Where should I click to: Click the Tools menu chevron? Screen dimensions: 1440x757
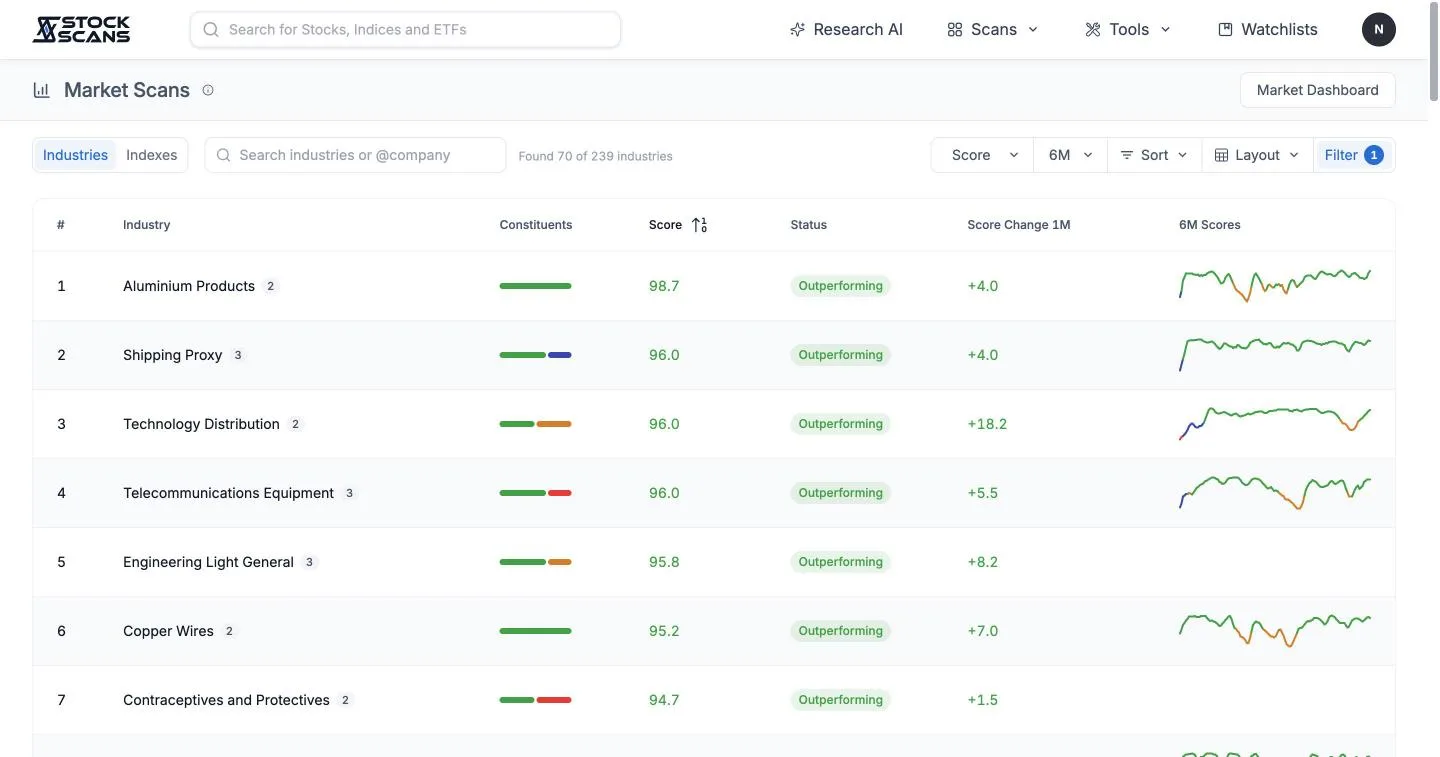click(x=1165, y=30)
